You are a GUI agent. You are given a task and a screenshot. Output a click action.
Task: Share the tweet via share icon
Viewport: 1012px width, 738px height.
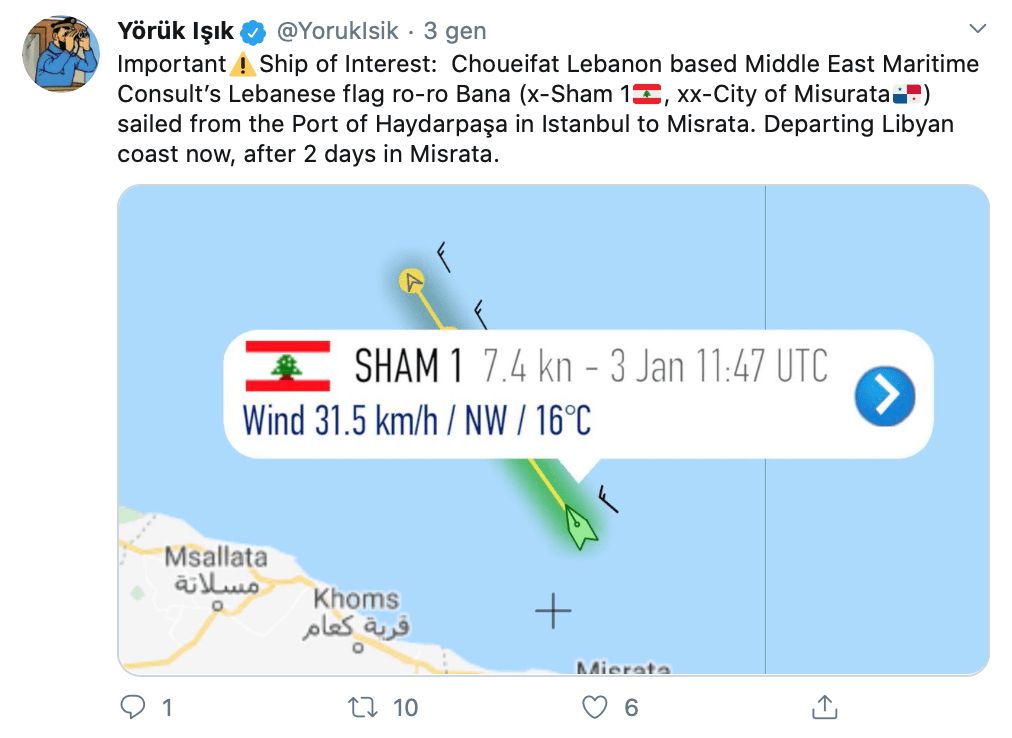pyautogui.click(x=824, y=708)
